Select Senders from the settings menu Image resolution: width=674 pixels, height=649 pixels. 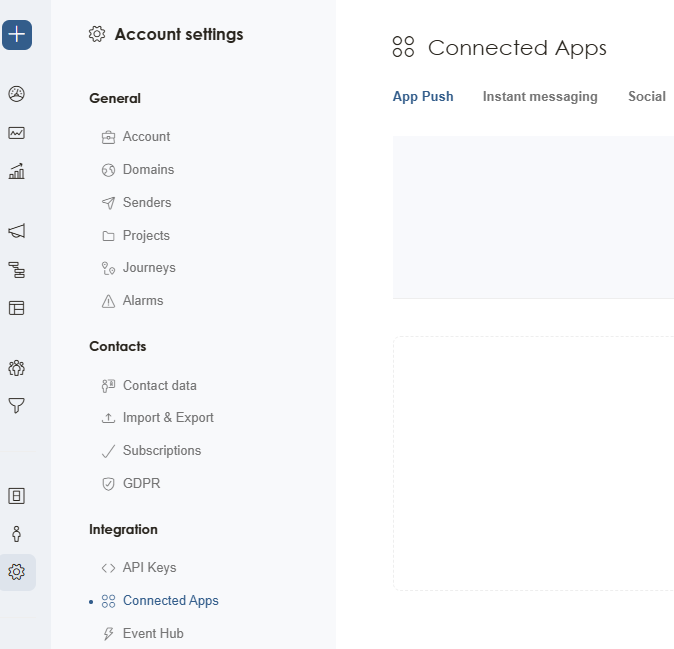tap(147, 203)
